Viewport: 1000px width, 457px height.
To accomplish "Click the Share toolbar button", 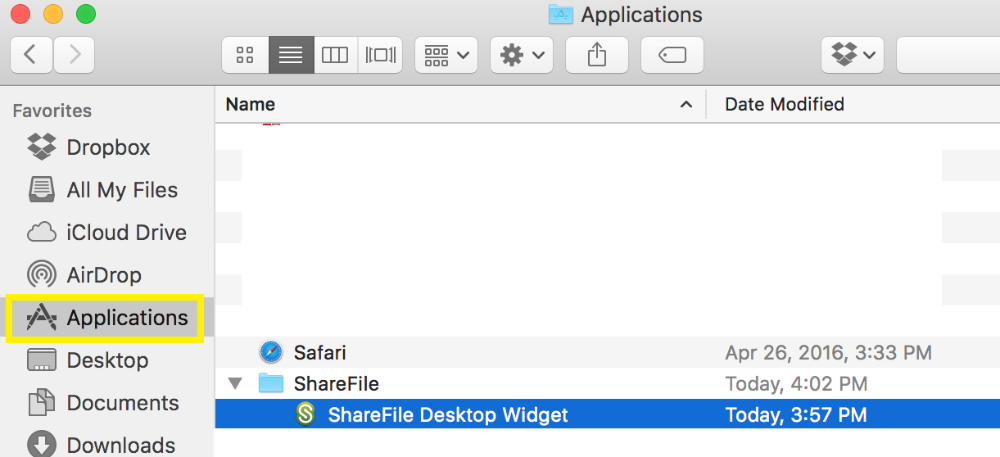I will pyautogui.click(x=596, y=55).
